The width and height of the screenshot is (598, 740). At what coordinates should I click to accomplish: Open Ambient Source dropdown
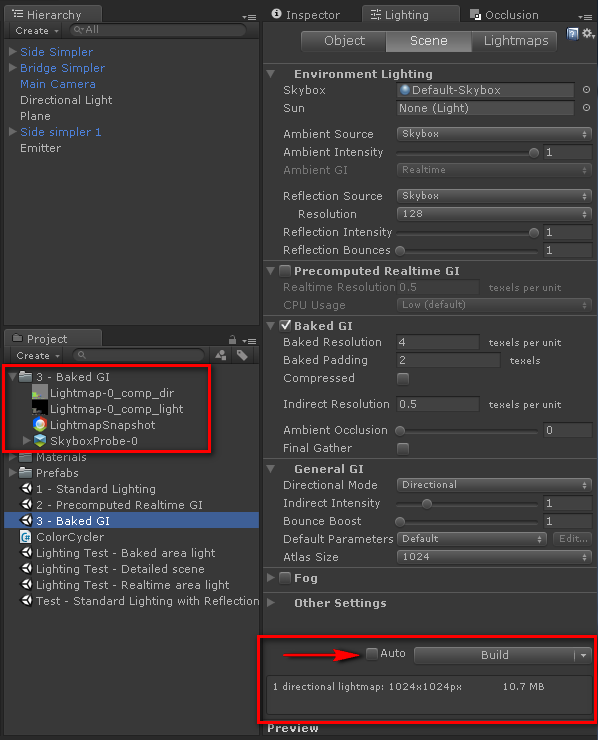point(494,134)
